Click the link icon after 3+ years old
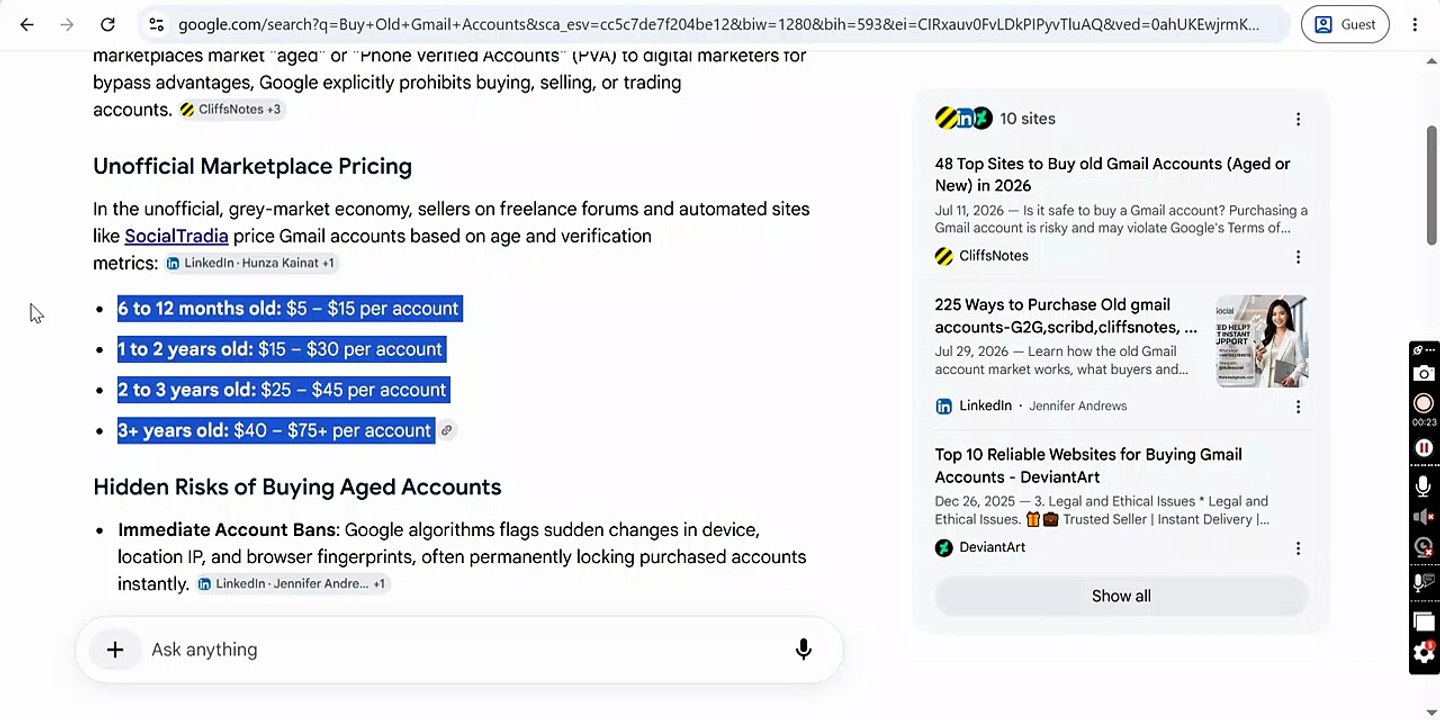 pos(447,431)
